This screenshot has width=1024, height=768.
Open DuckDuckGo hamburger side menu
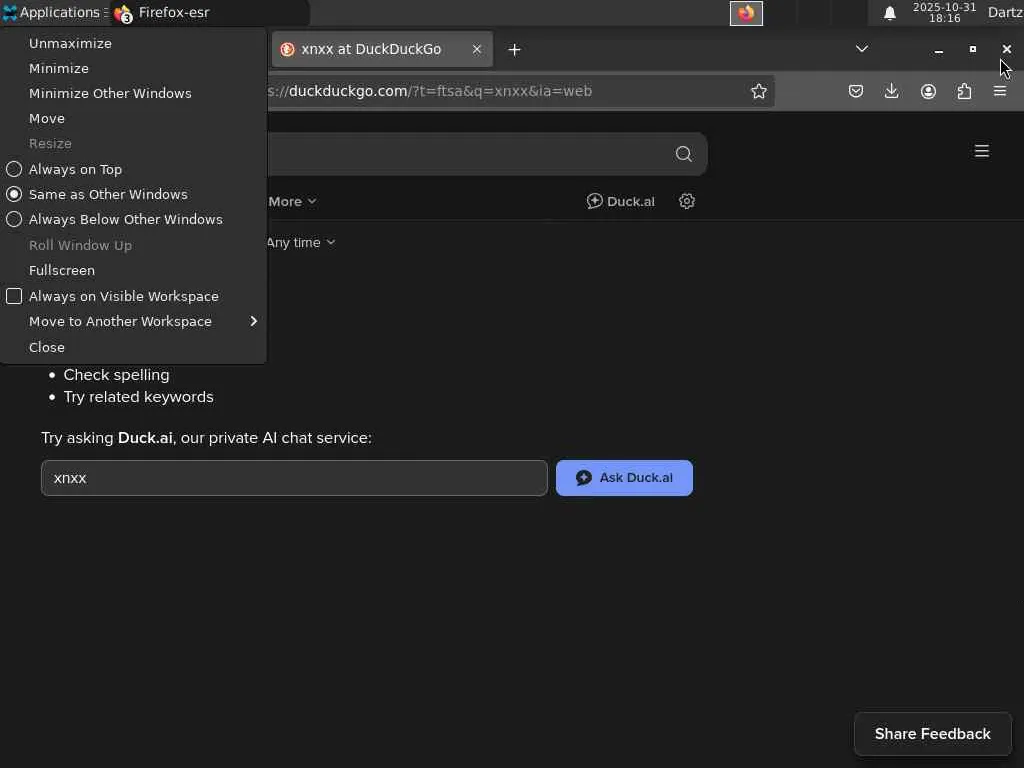tap(982, 151)
